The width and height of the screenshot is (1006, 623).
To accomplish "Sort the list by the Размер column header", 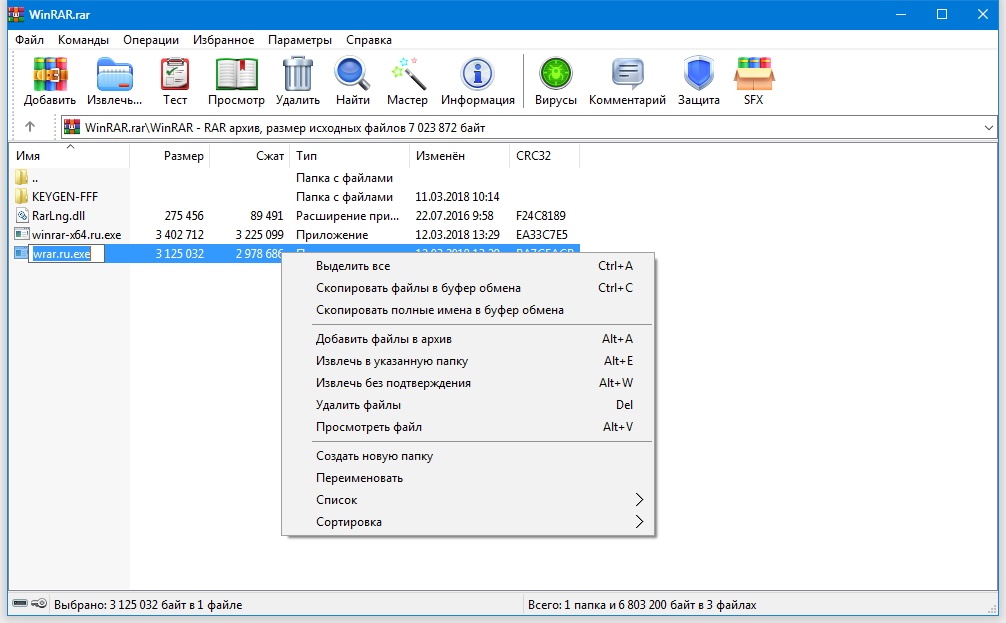I will pos(184,156).
